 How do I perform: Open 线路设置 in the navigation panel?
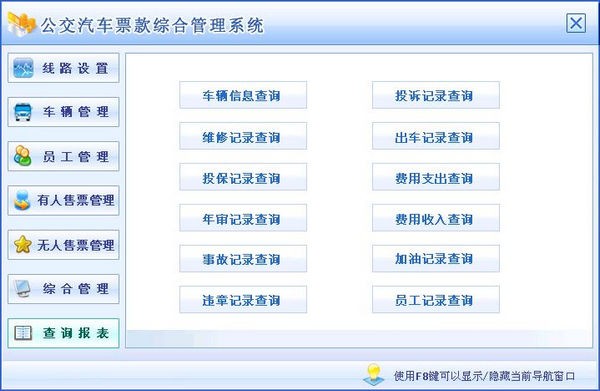click(64, 68)
